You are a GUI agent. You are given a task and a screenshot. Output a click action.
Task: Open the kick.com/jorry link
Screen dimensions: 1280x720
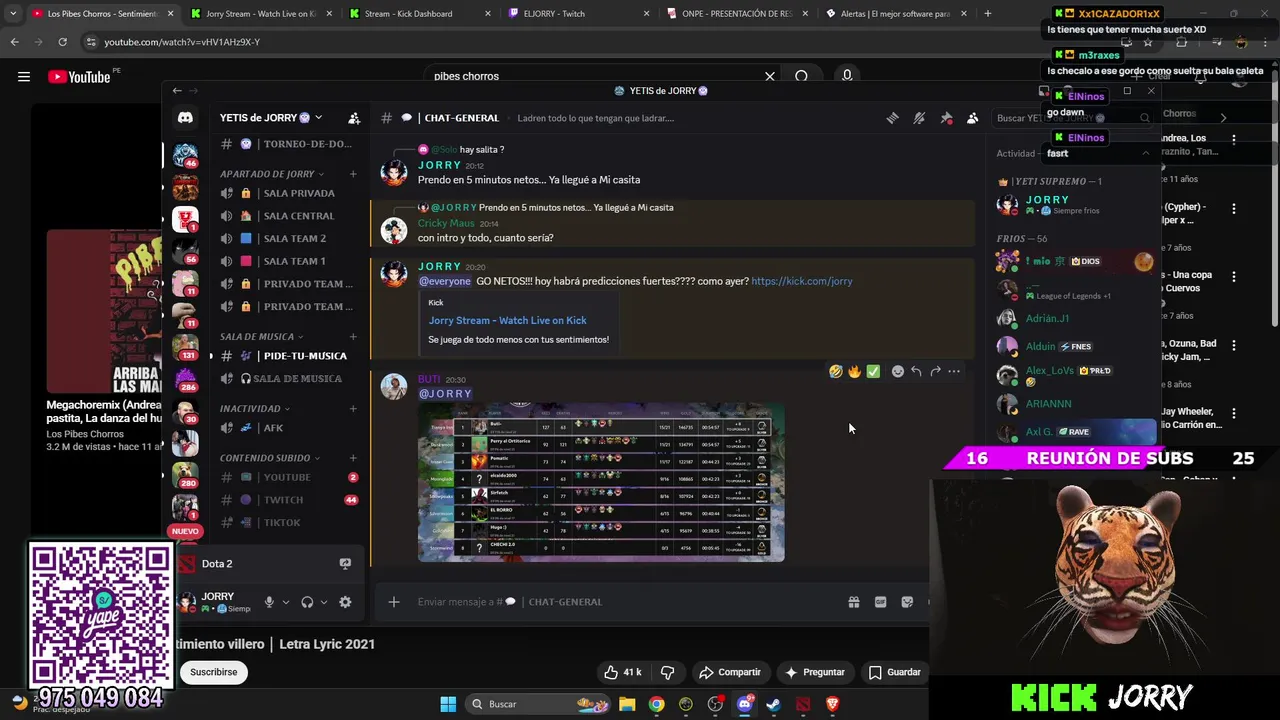click(x=802, y=281)
